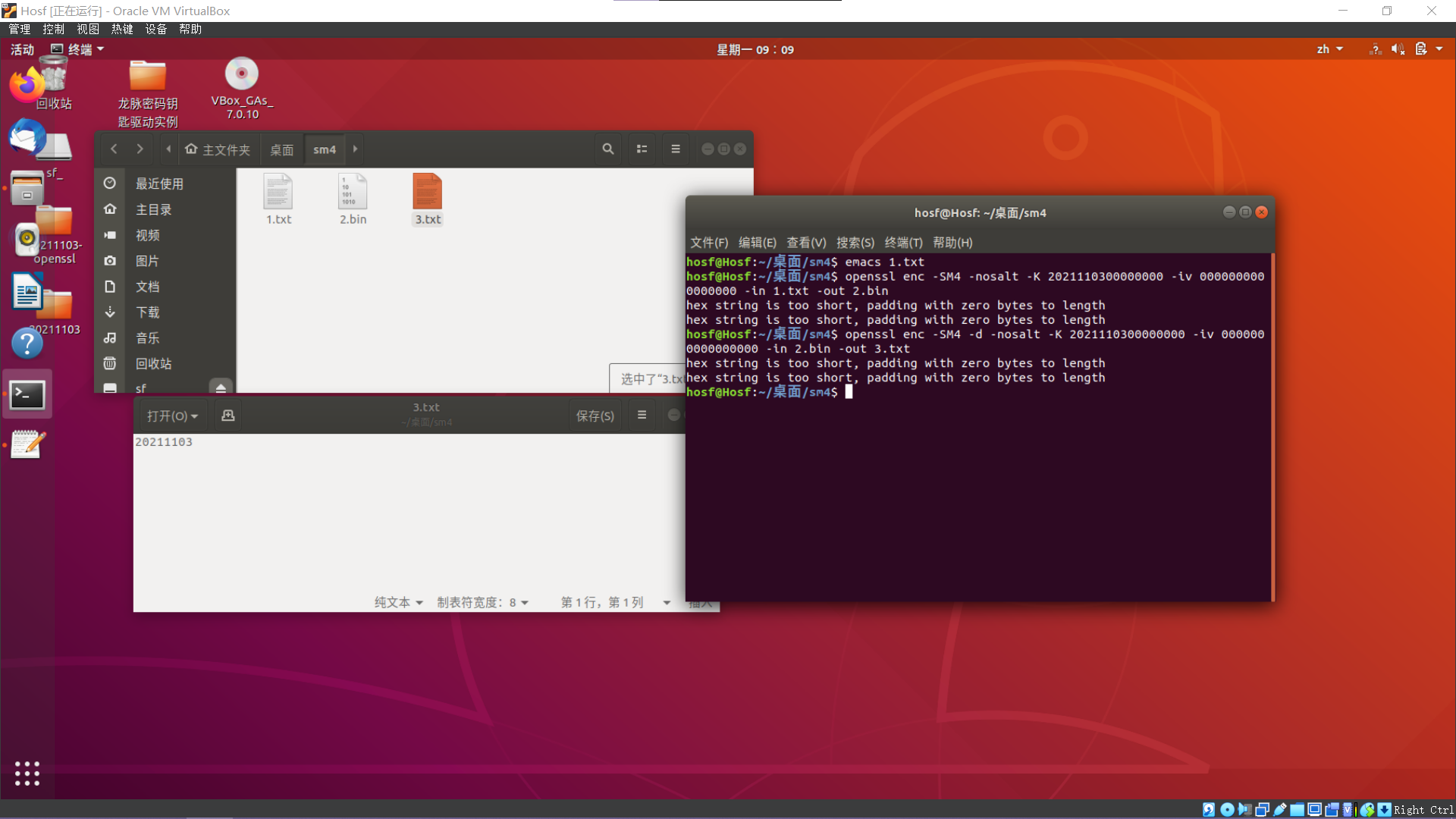Launch Firefox from the dock
1456x819 pixels.
coord(27,84)
